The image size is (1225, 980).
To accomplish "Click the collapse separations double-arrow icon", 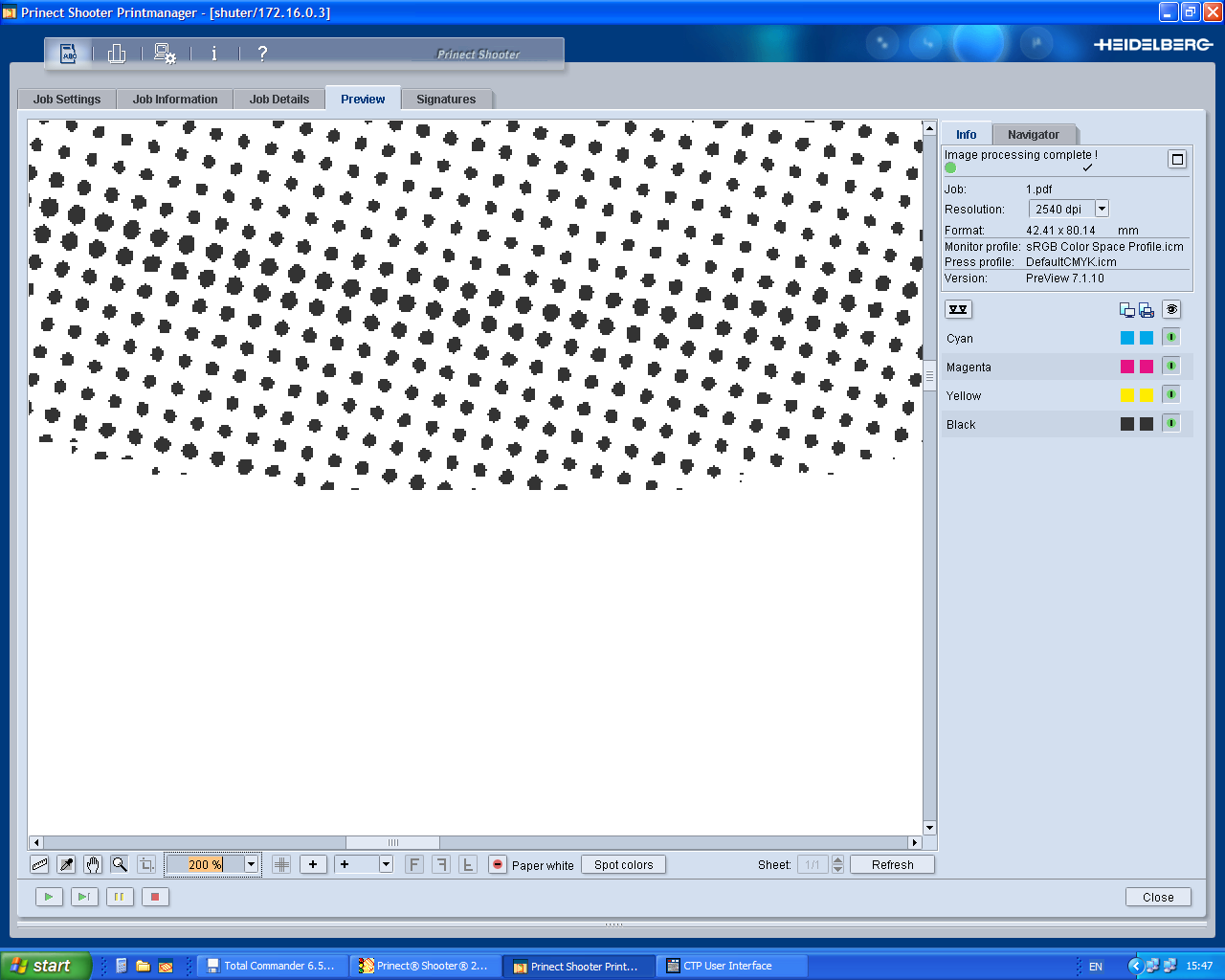I will 958,309.
